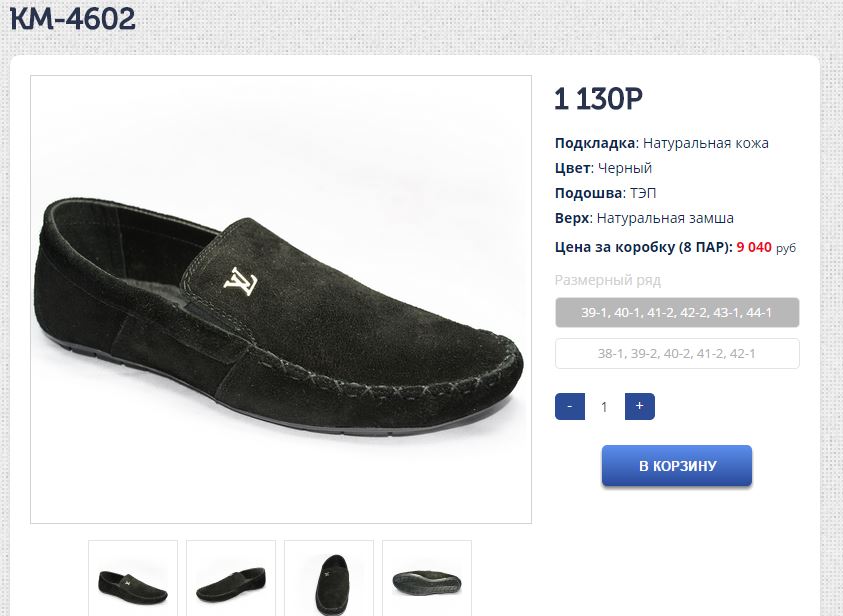This screenshot has height=616, width=843.
Task: Click the Верх: Натуральная замша line
Action: pyautogui.click(x=644, y=218)
